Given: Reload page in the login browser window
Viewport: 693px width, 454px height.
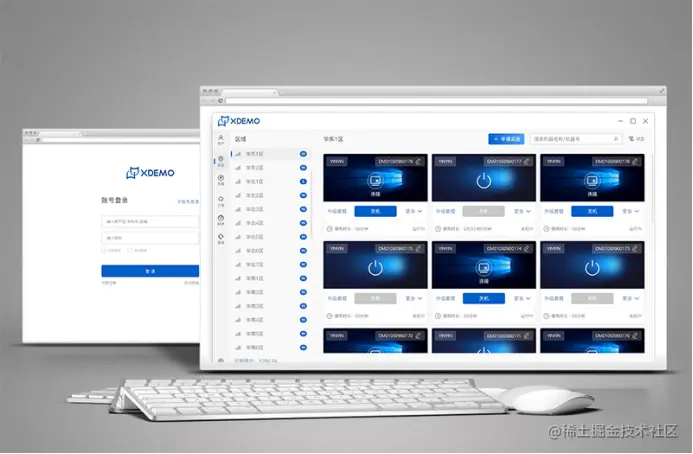Looking at the screenshot, I should click(x=38, y=140).
